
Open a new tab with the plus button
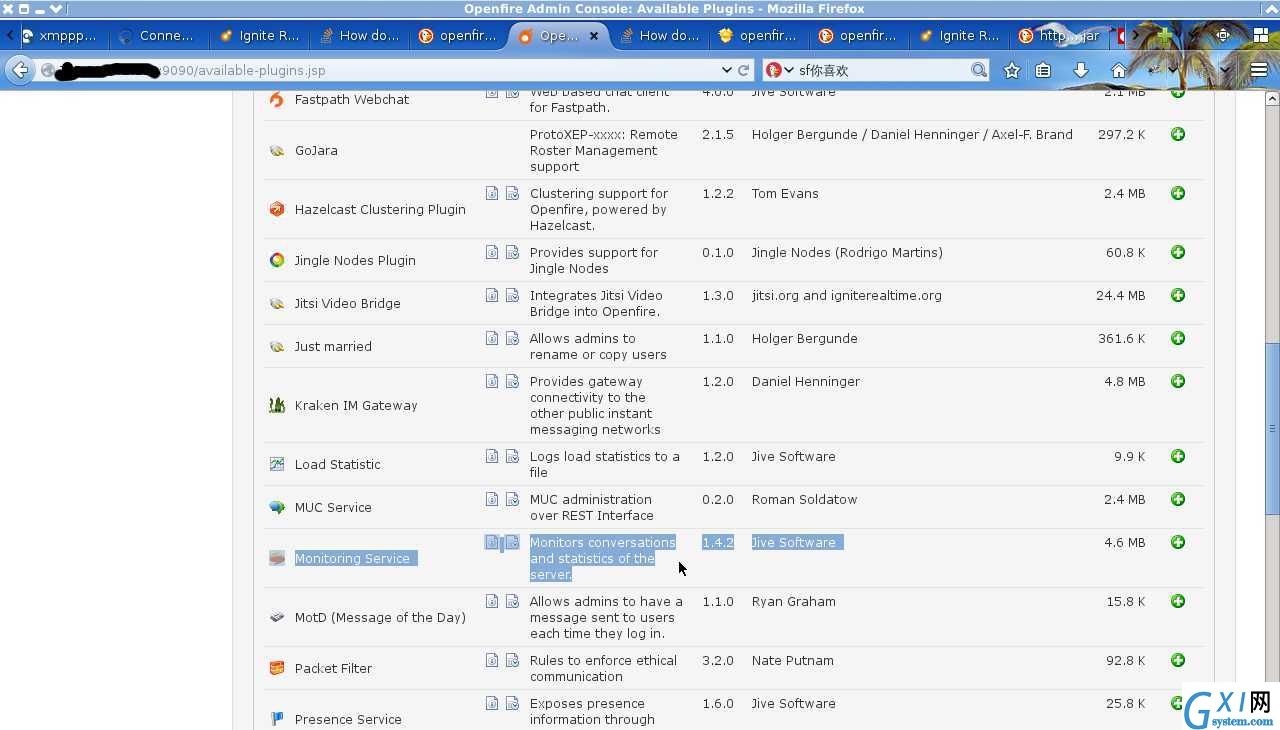click(1164, 35)
